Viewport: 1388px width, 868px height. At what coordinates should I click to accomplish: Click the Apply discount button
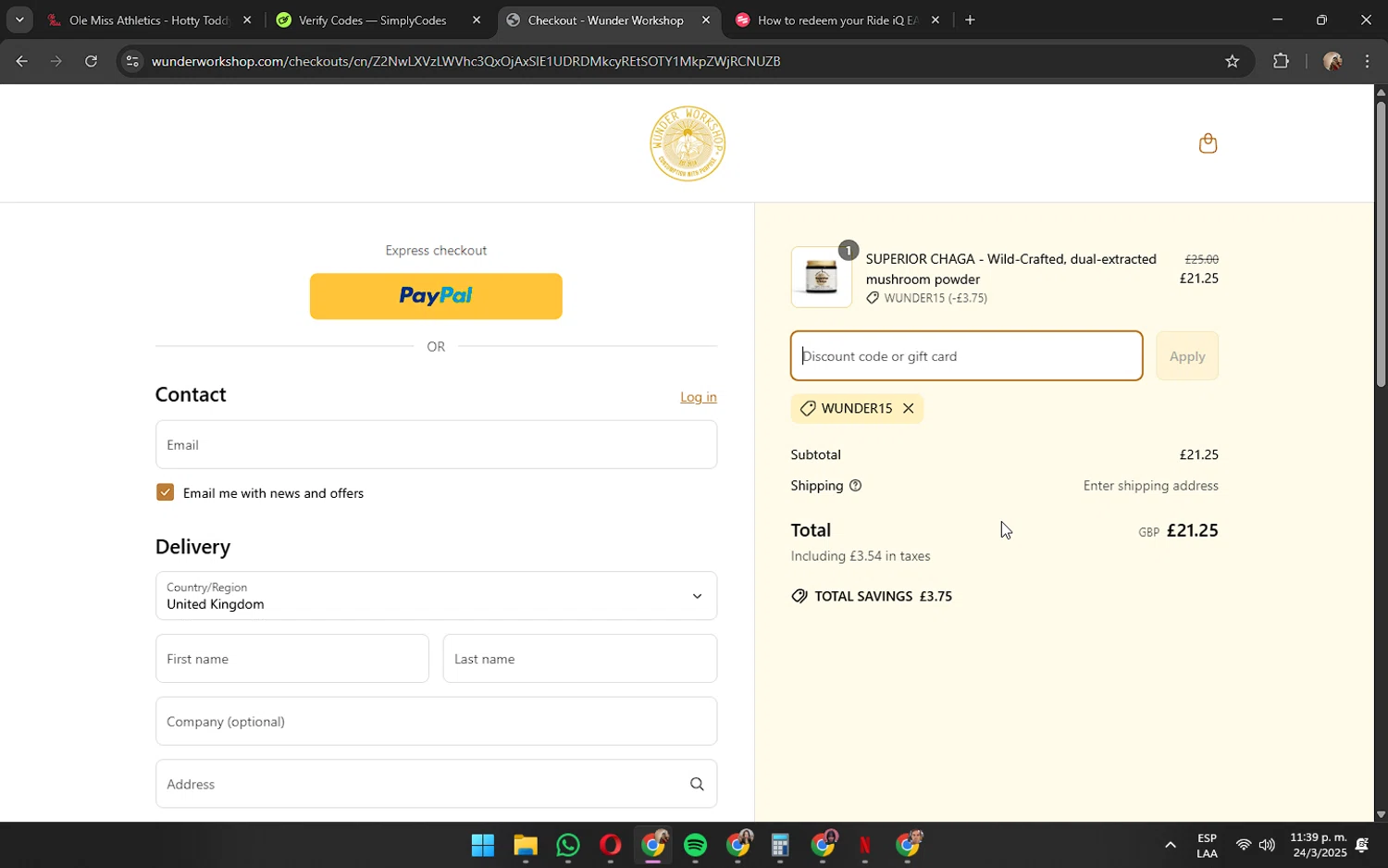click(1187, 356)
